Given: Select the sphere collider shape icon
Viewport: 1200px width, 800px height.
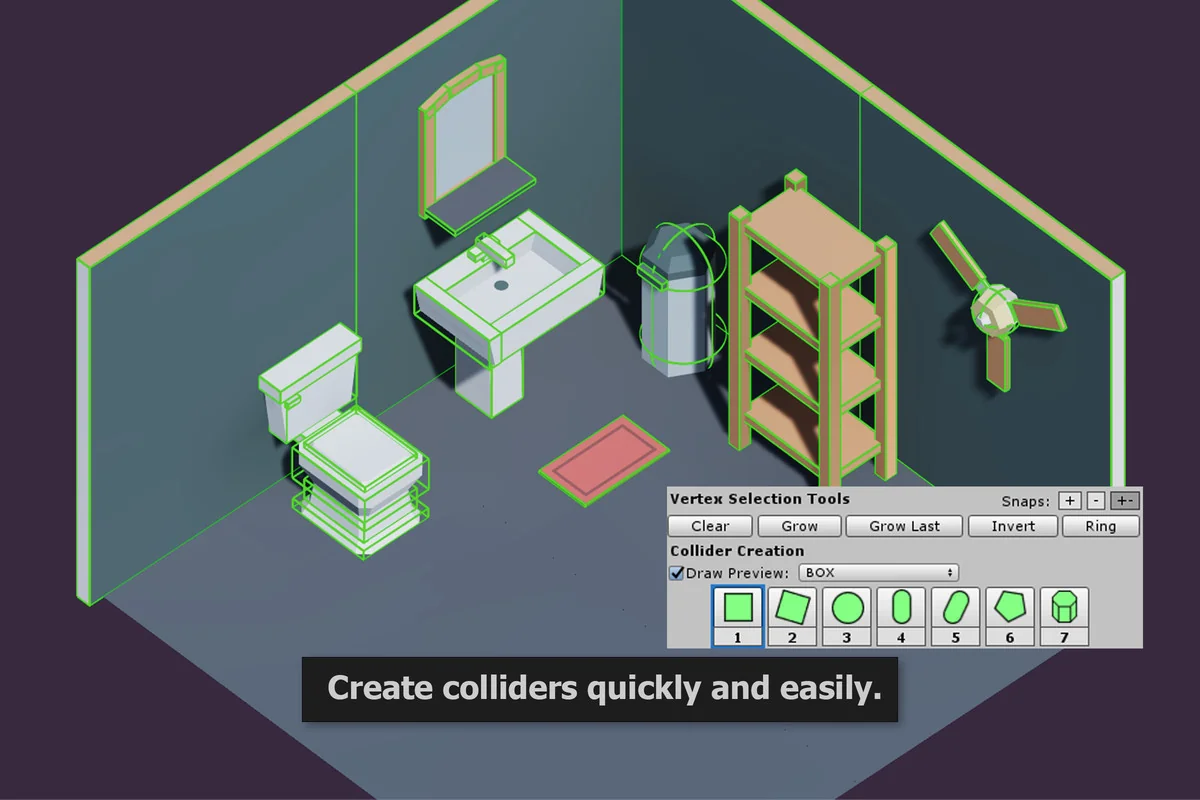Looking at the screenshot, I should (x=847, y=611).
